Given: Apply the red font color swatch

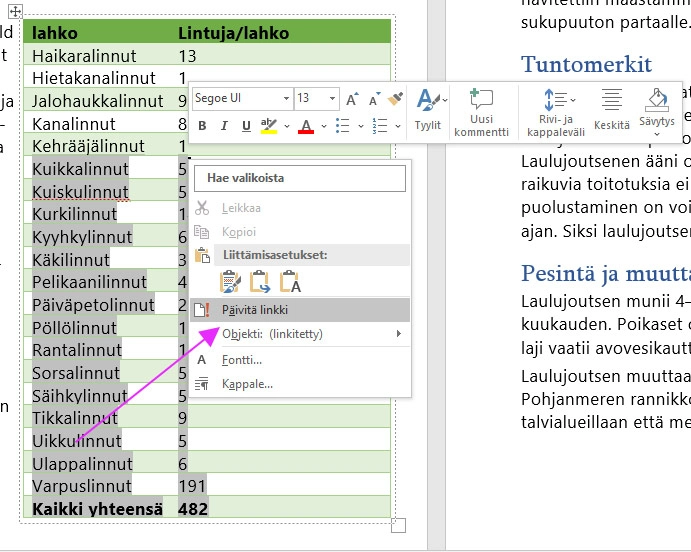Looking at the screenshot, I should point(306,126).
